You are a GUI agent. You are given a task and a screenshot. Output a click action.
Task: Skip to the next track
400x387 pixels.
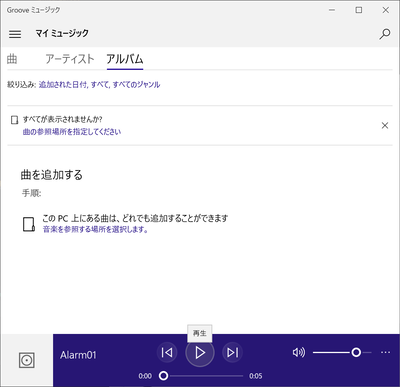[232, 352]
